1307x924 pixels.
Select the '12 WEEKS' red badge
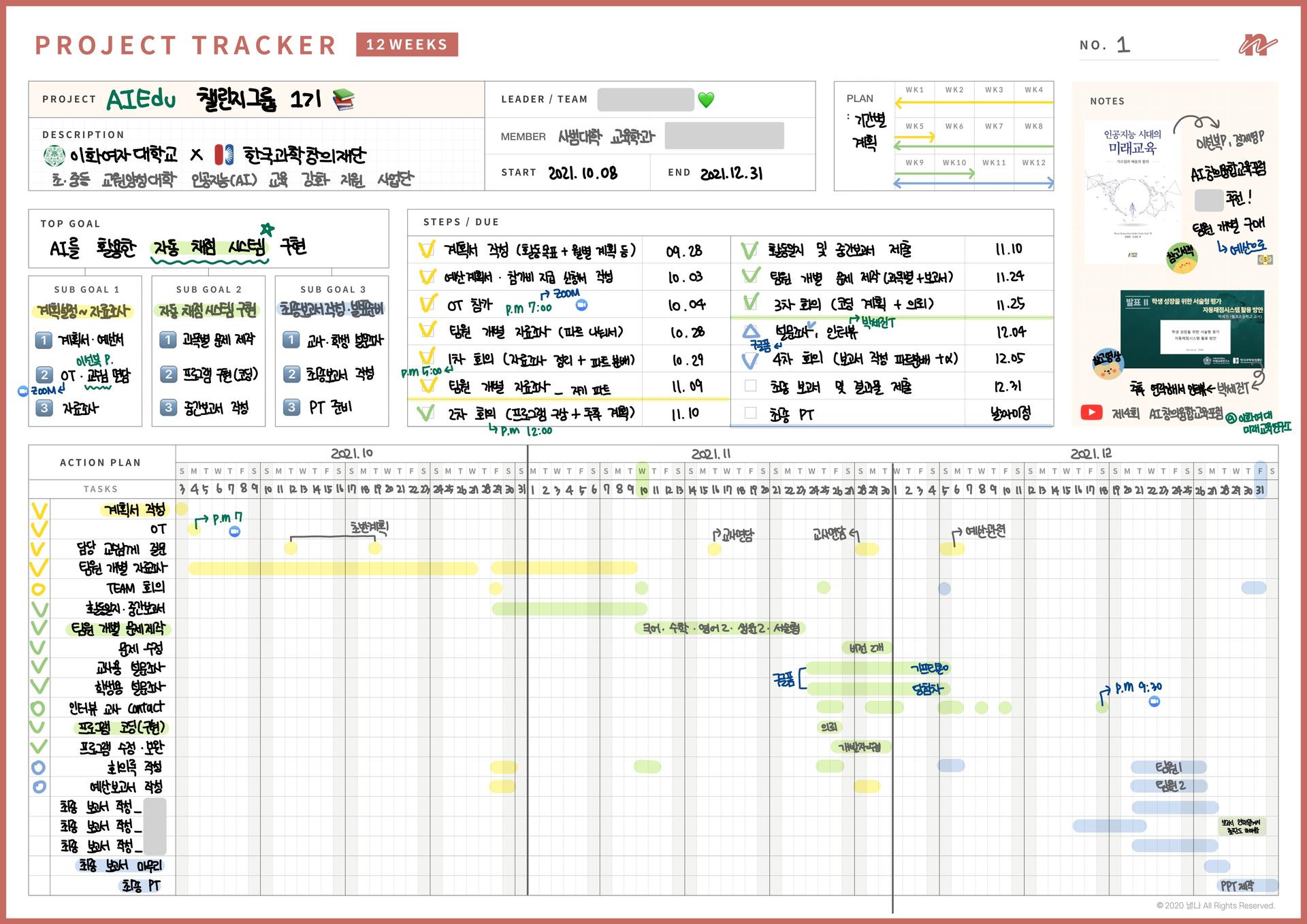406,45
